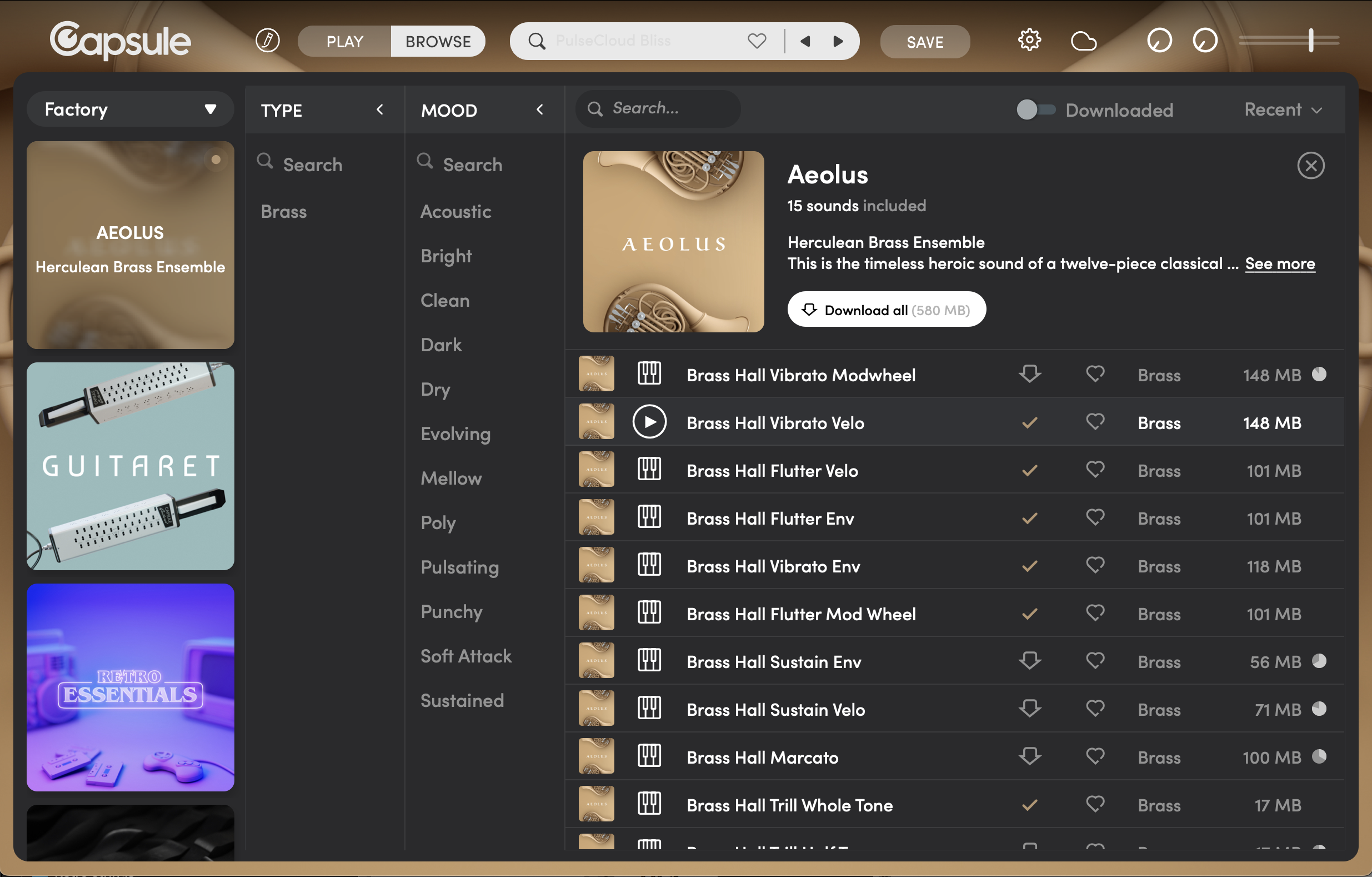Open the Factory library dropdown
Screen dimensions: 1372x877
(130, 109)
